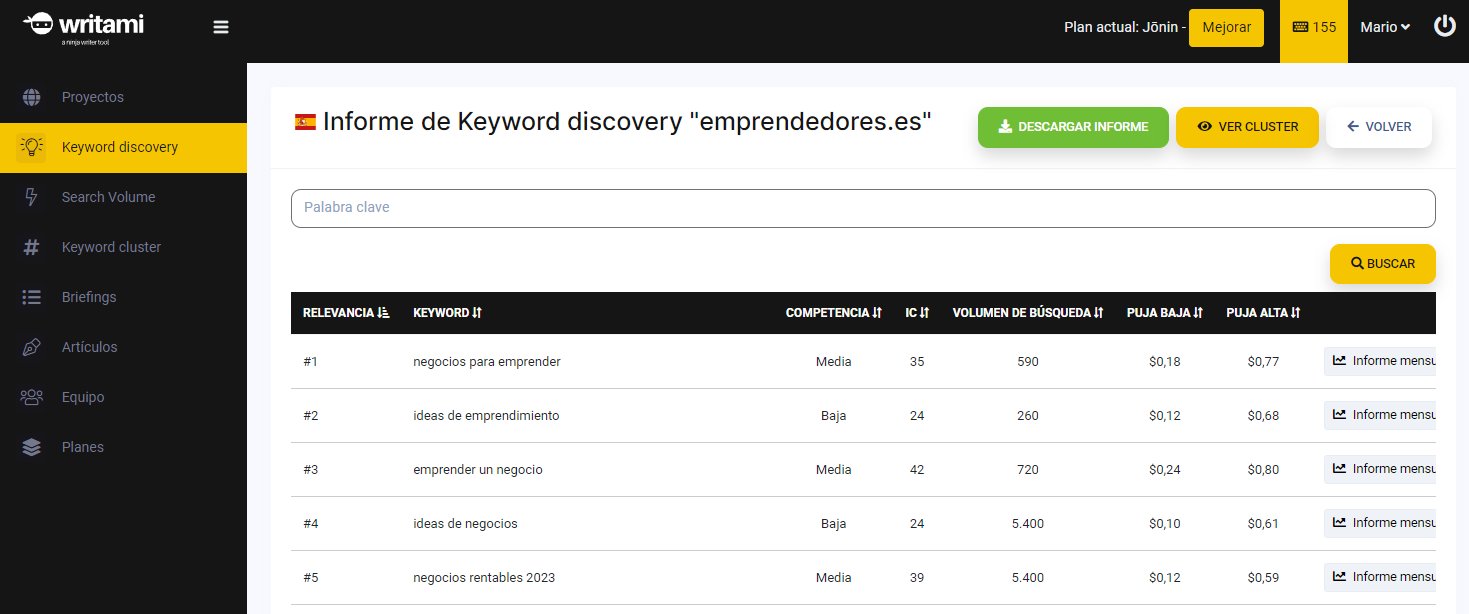1469x614 pixels.
Task: Sort table by Volumen de búsqueda
Action: coord(1027,313)
